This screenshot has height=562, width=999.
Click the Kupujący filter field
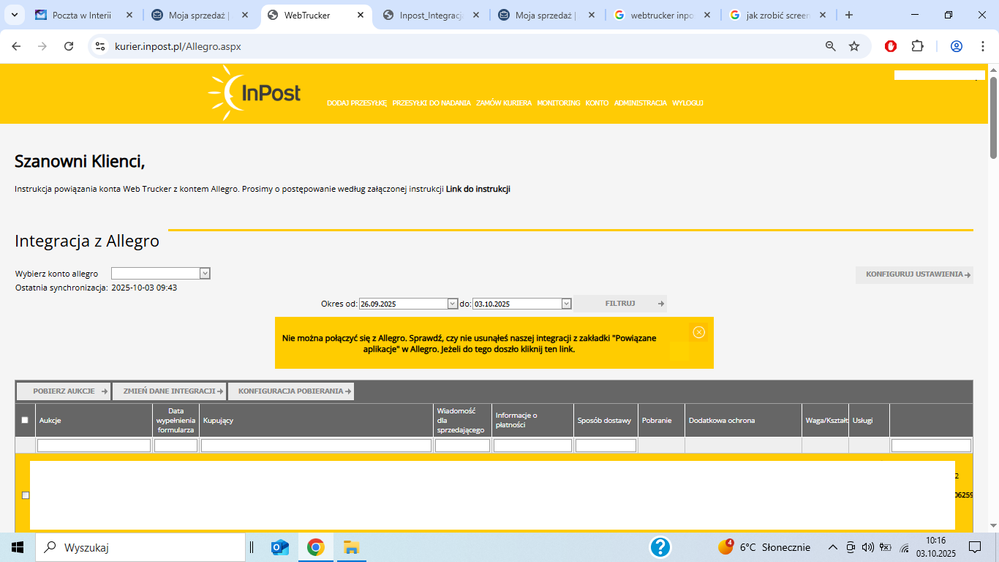point(316,445)
